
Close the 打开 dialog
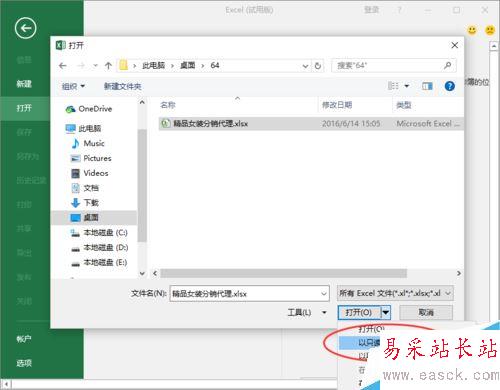[454, 45]
